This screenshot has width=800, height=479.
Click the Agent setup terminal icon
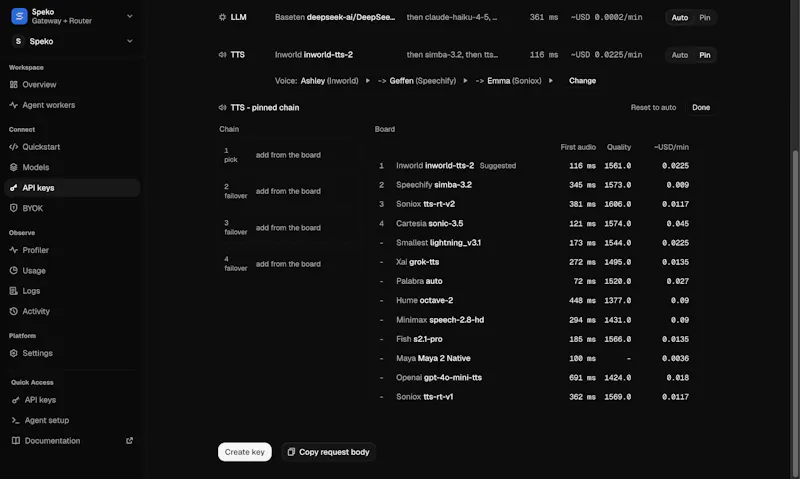point(16,420)
